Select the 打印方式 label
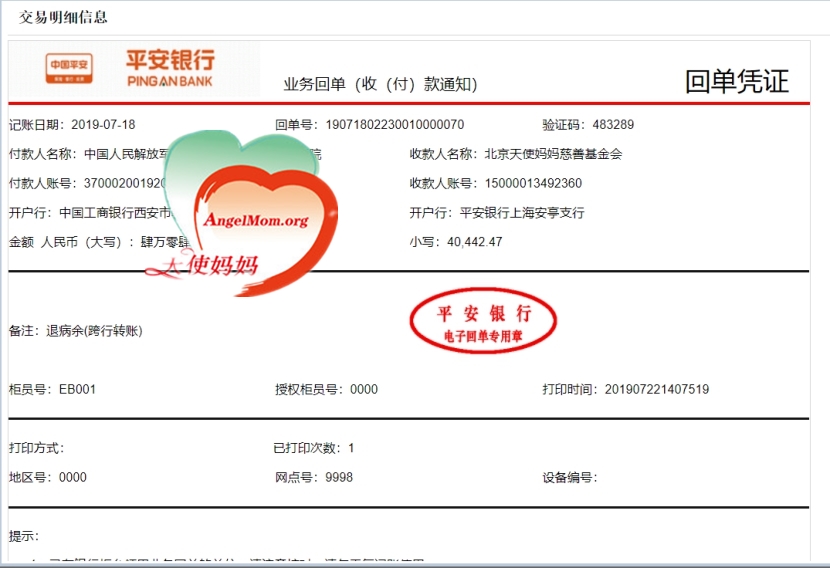This screenshot has height=568, width=830. pyautogui.click(x=37, y=448)
